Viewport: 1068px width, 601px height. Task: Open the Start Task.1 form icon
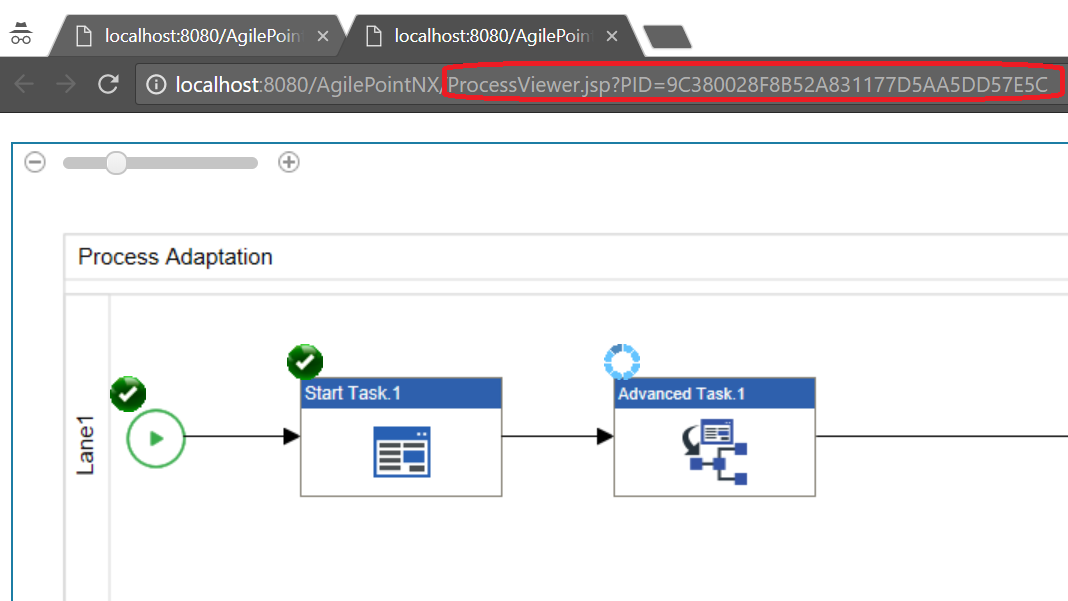(x=400, y=453)
